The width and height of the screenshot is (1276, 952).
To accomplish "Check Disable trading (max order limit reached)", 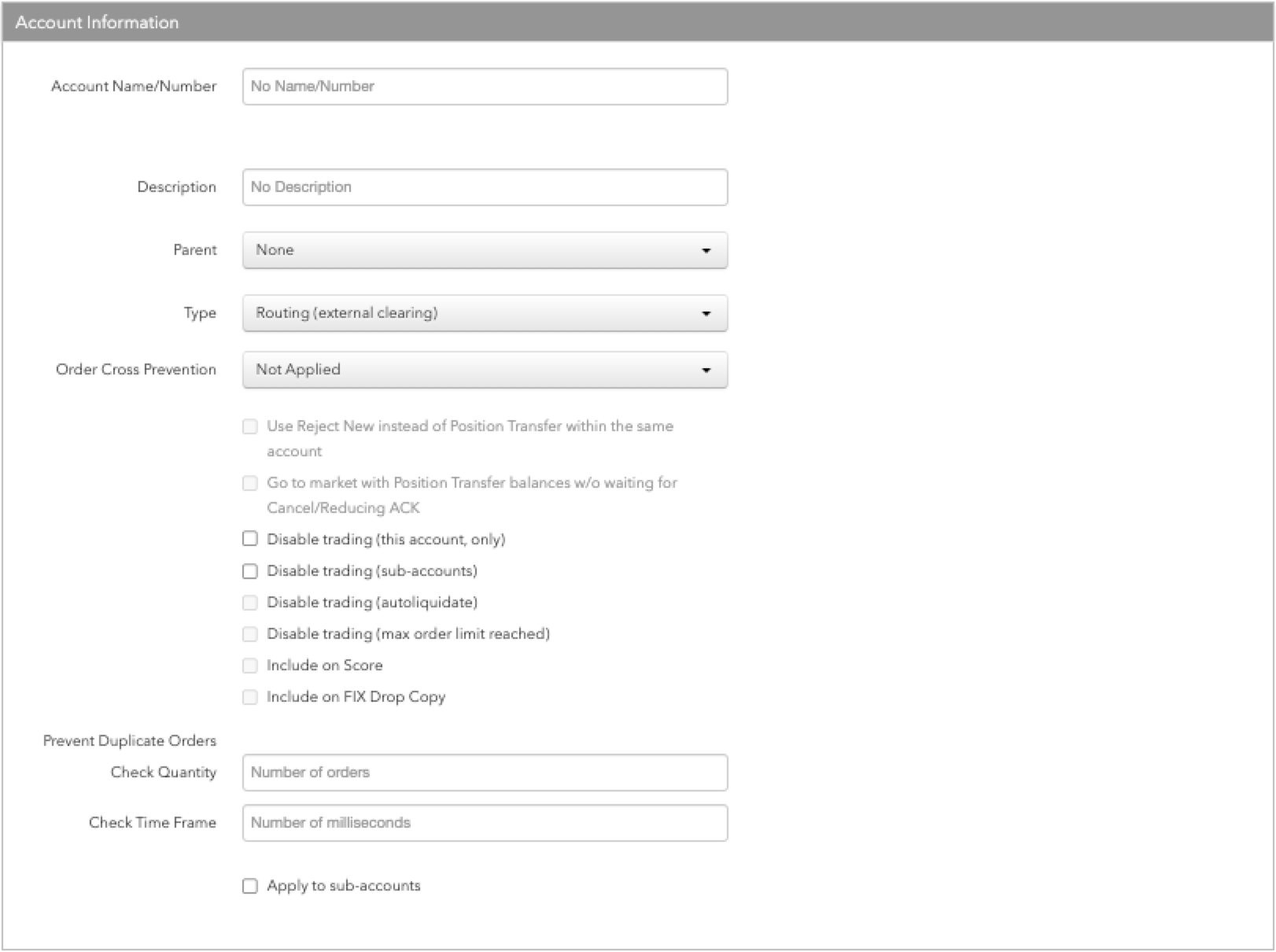I will click(250, 634).
